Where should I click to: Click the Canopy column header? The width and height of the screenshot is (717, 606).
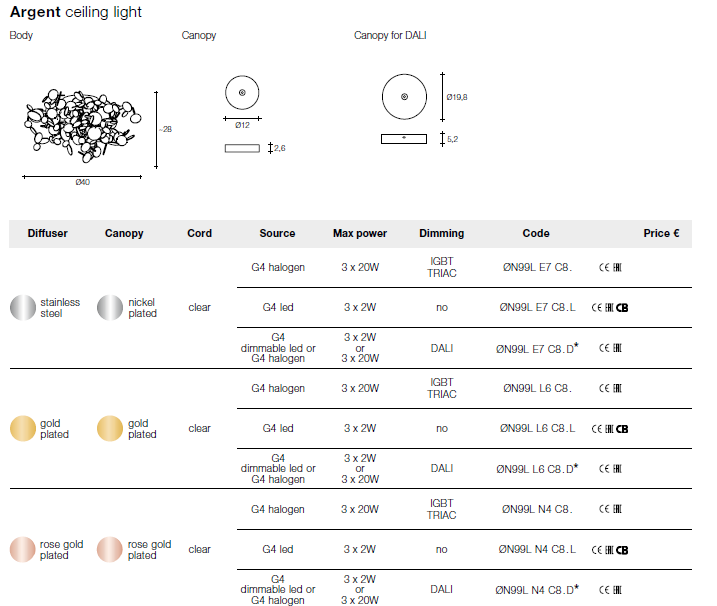(124, 233)
